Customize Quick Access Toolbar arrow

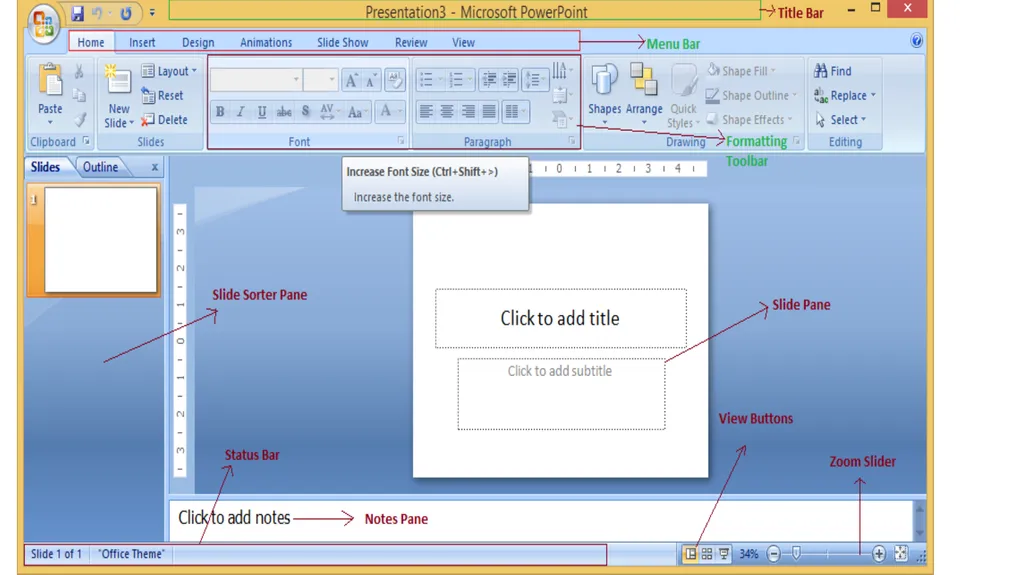[152, 13]
